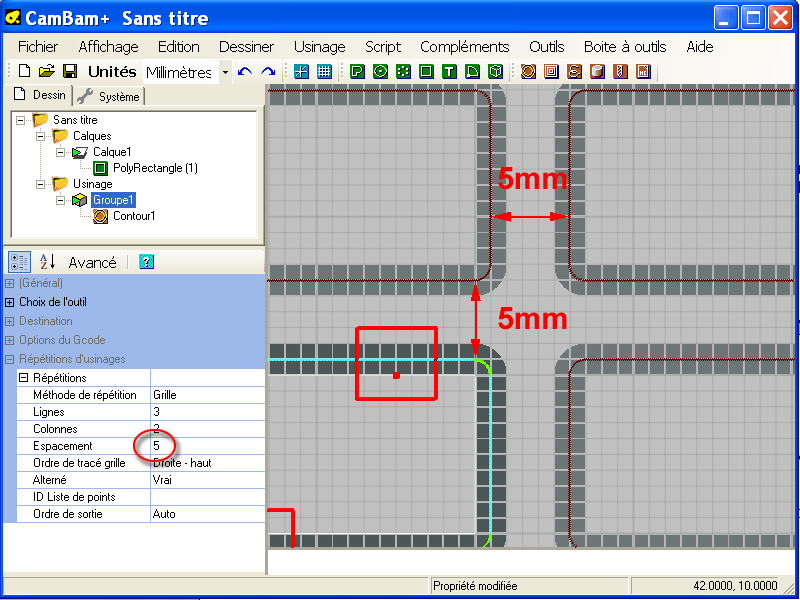Select the Arc drawing tool

pyautogui.click(x=472, y=71)
